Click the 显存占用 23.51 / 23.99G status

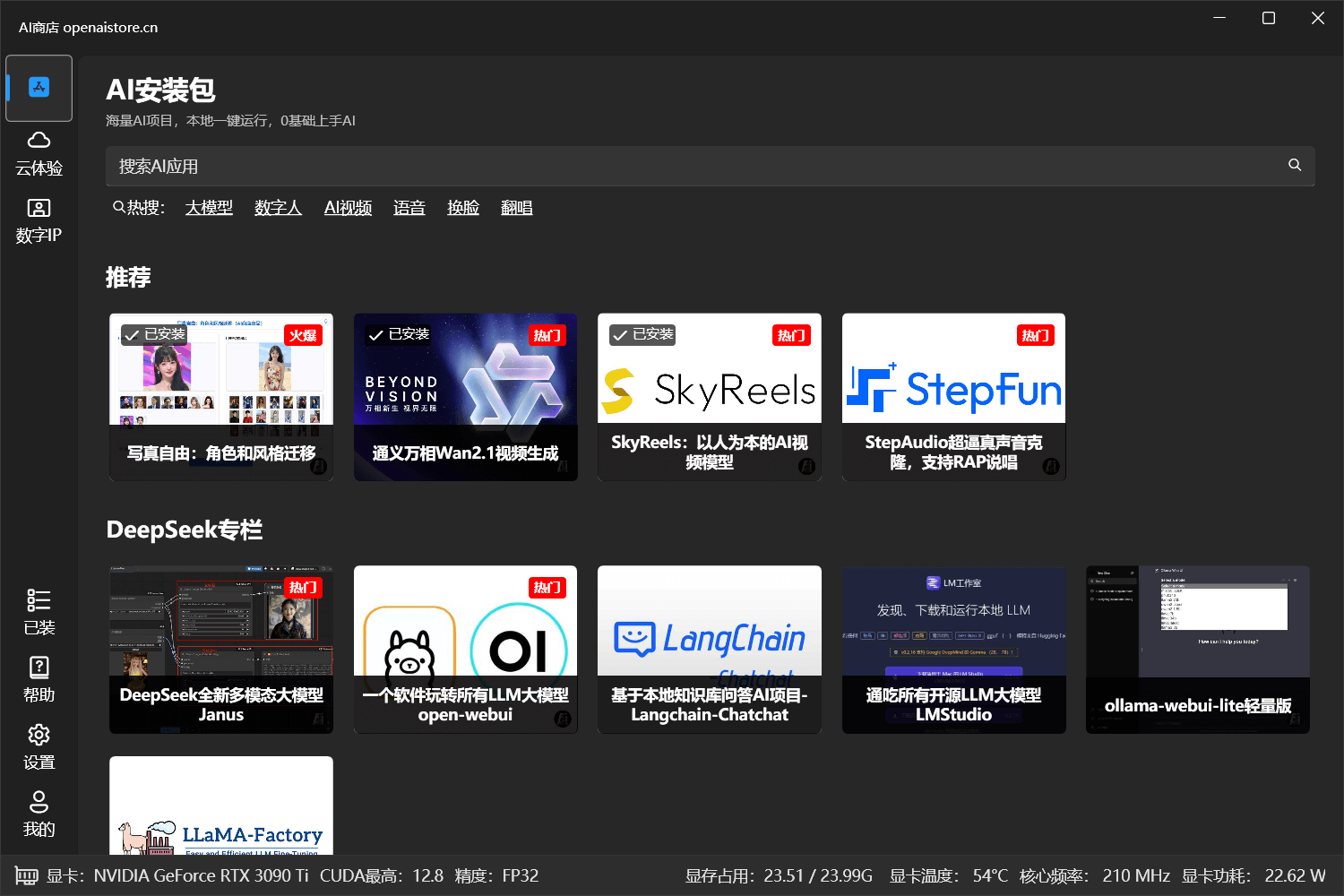[779, 875]
